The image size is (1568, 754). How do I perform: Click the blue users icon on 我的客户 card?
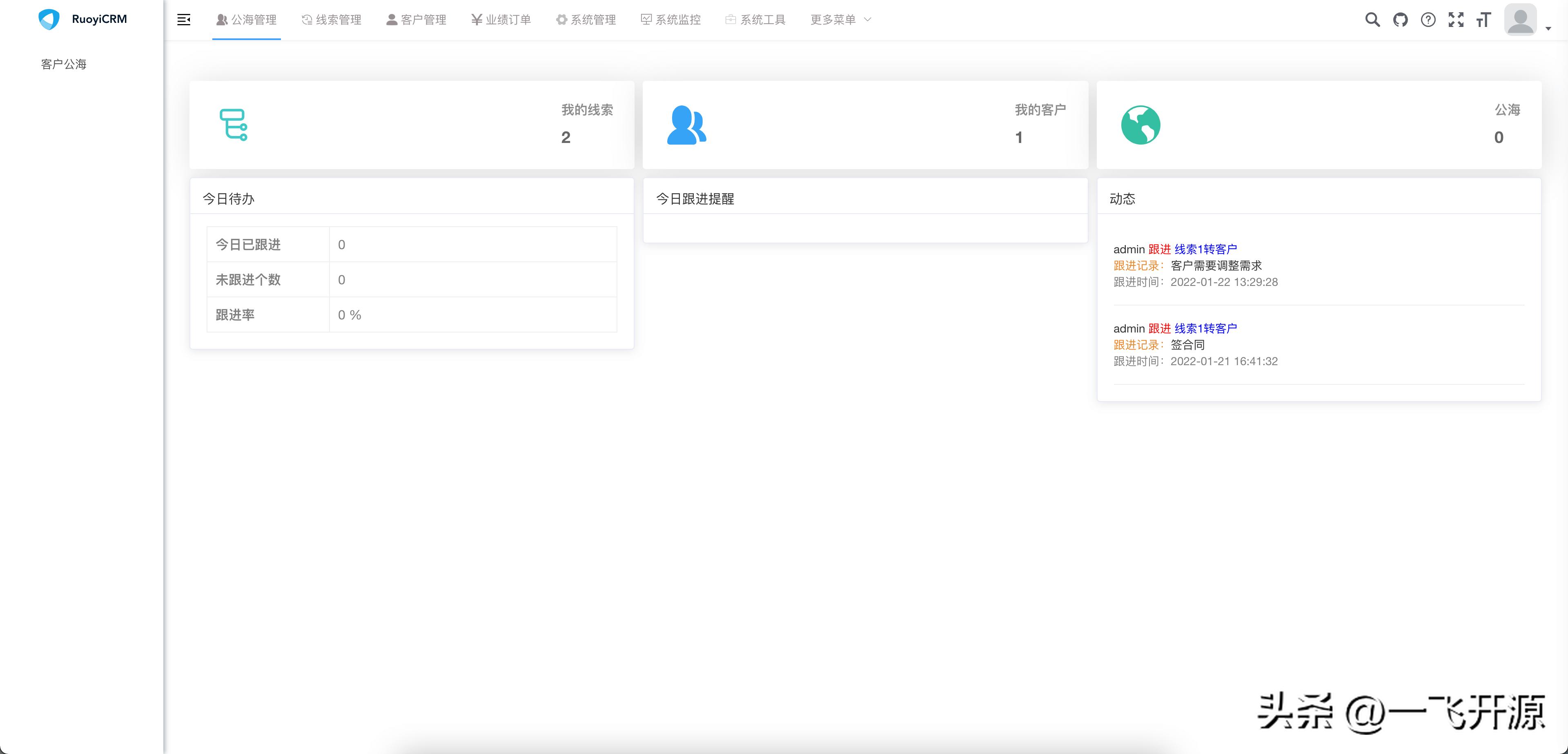coord(686,124)
